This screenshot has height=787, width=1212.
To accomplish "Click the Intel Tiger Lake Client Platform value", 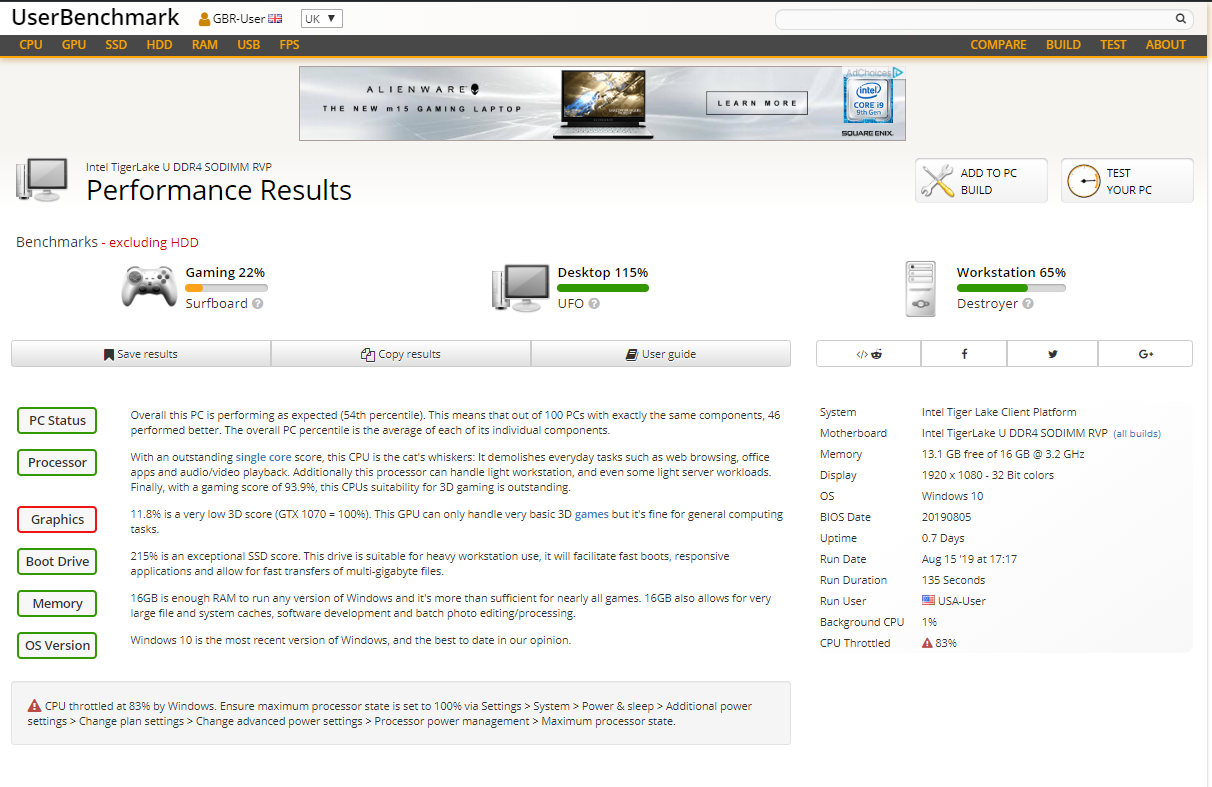I will (999, 412).
